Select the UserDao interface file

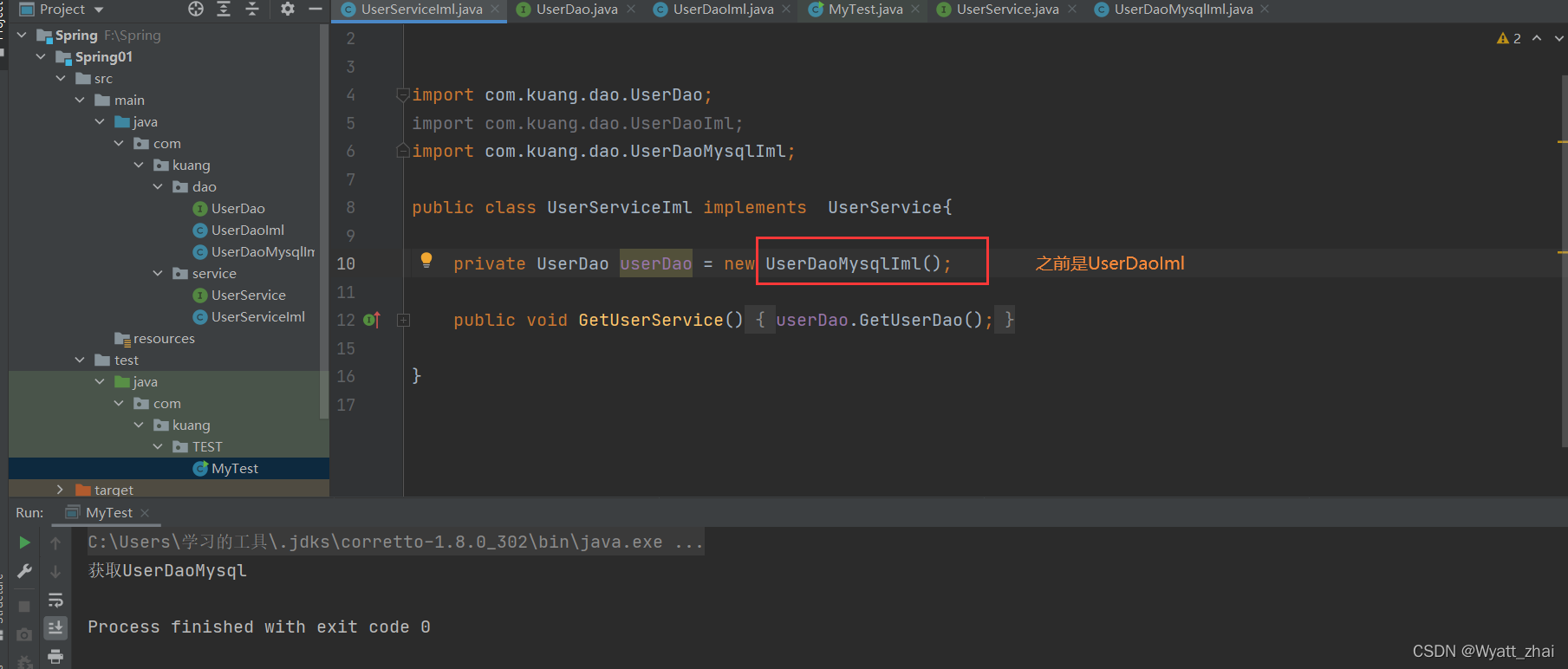coord(229,209)
